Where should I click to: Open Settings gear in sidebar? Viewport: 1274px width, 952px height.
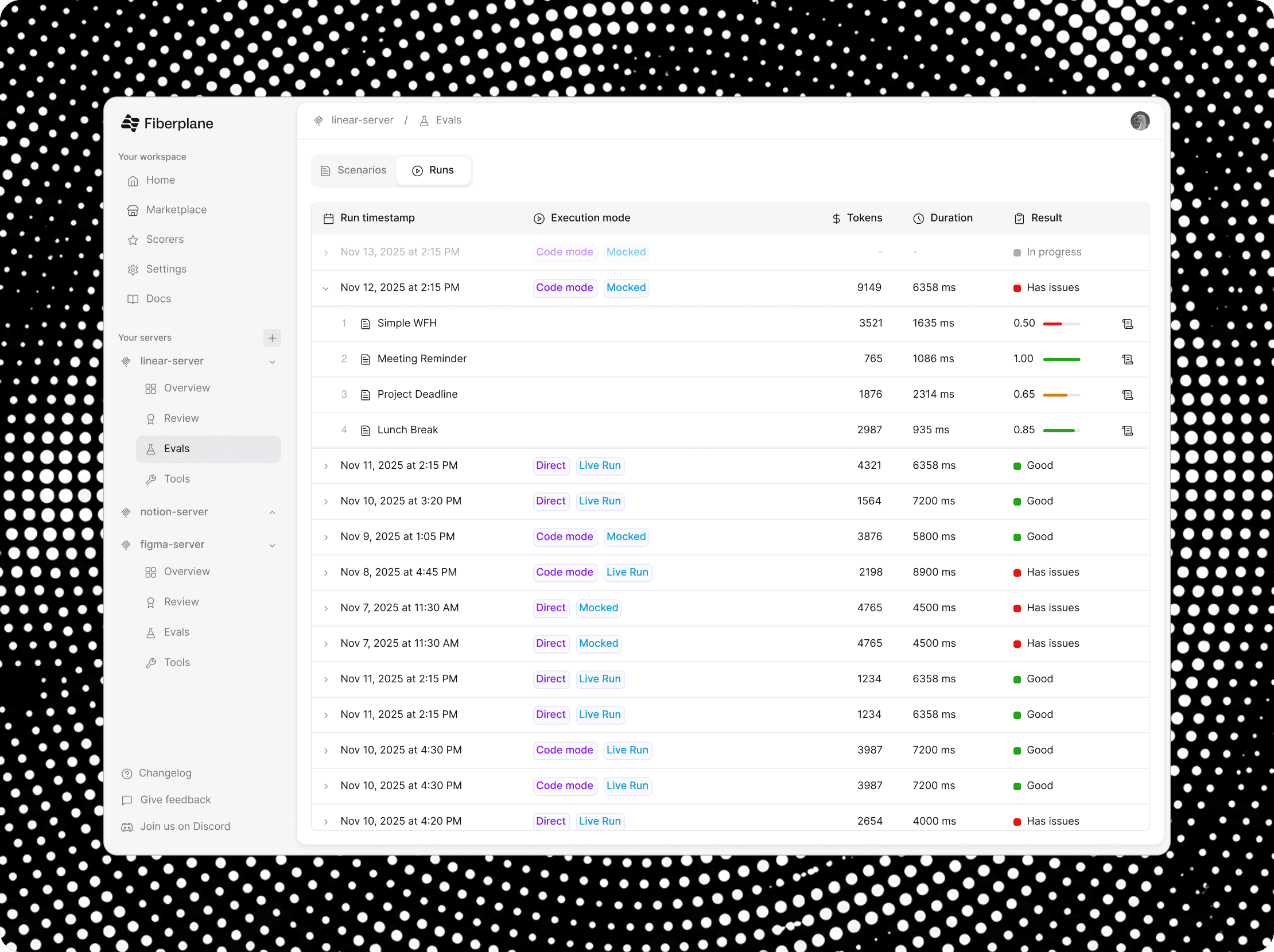(x=133, y=270)
